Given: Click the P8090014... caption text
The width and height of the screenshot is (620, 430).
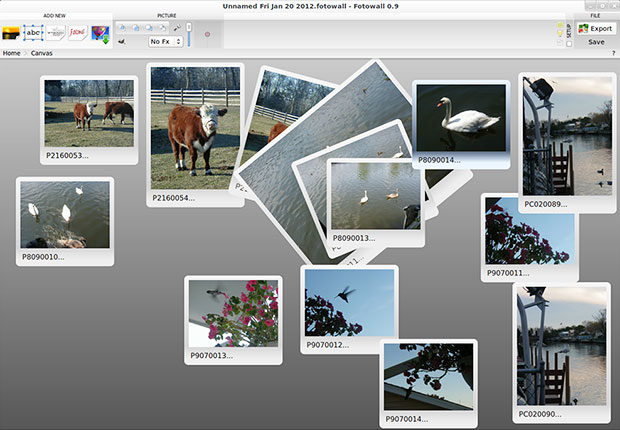Looking at the screenshot, I should tap(439, 160).
